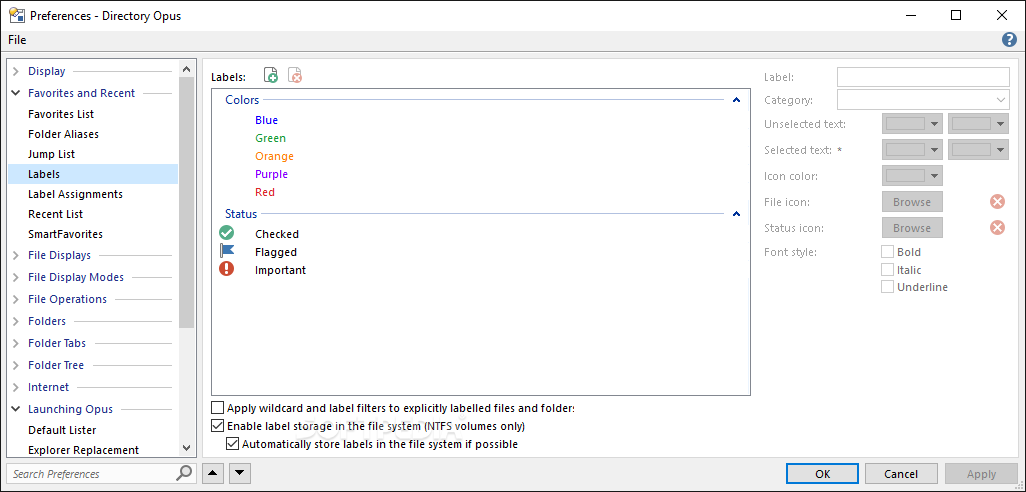1026x492 pixels.
Task: Select the Purple label
Action: 271,174
